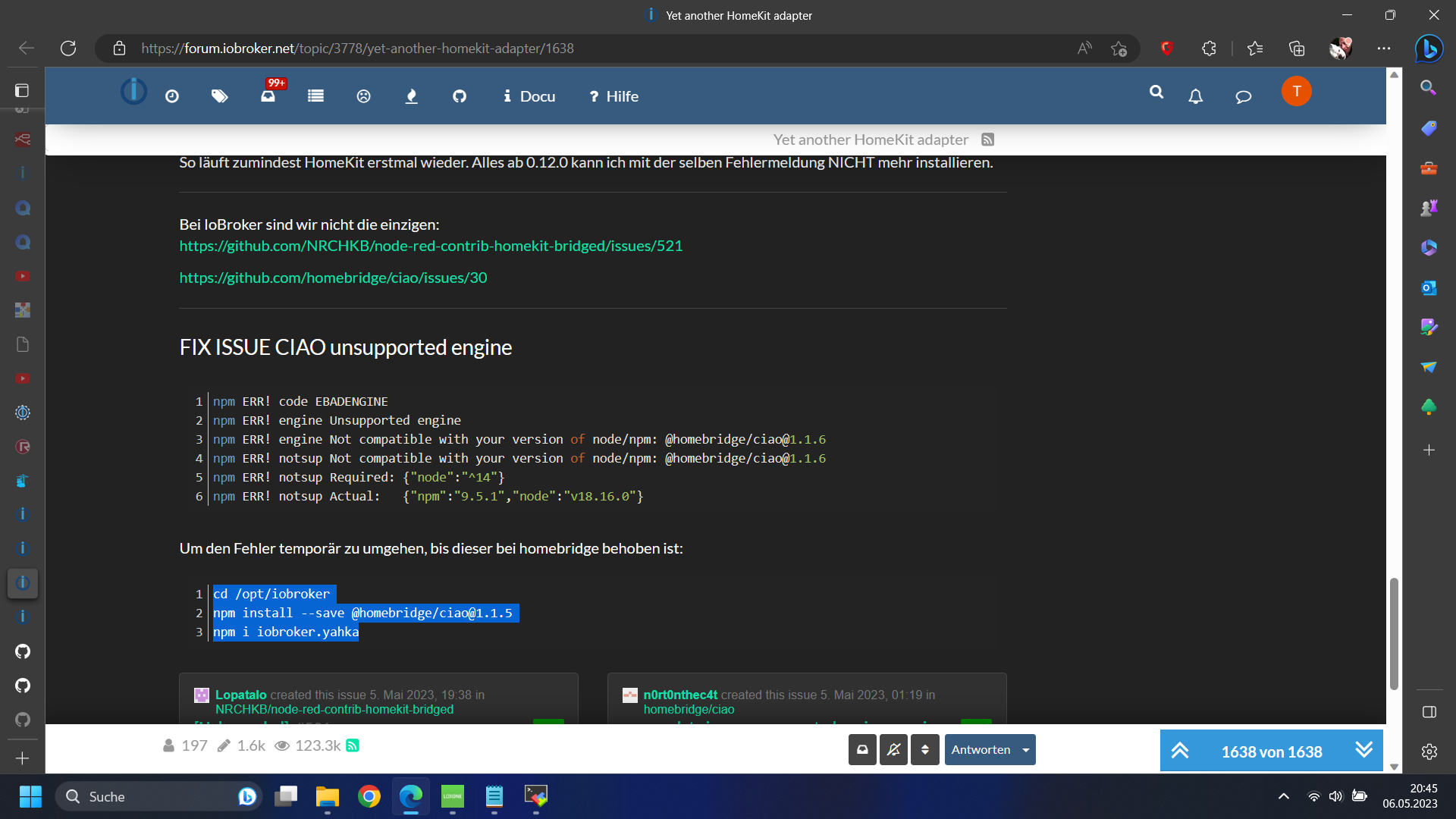Screen dimensions: 1456x819
Task: Open n0rt0nthec4t user profile link
Action: tap(680, 695)
